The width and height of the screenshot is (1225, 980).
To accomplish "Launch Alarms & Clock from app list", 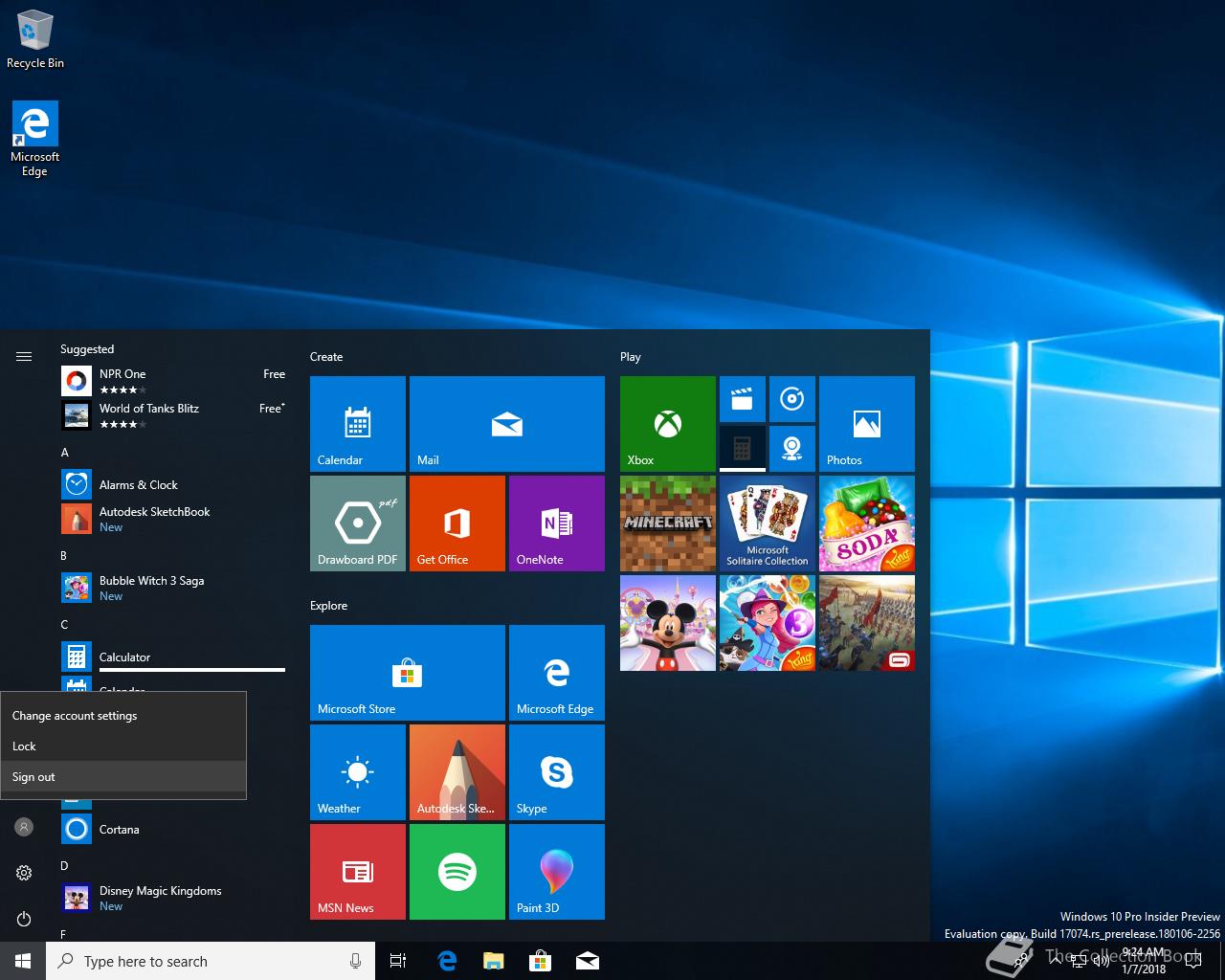I will pyautogui.click(x=172, y=484).
